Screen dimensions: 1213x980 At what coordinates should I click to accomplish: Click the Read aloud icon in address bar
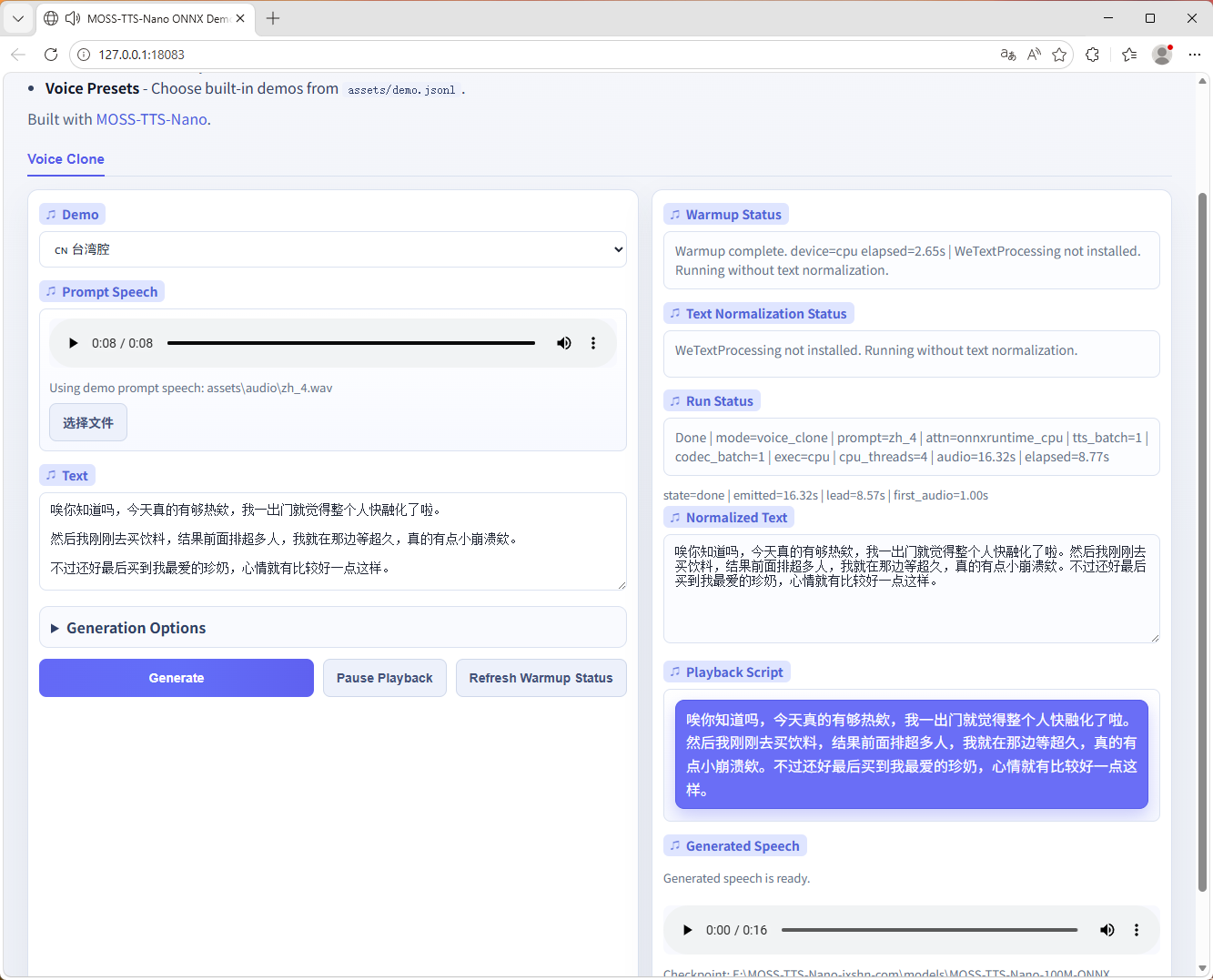point(1034,55)
